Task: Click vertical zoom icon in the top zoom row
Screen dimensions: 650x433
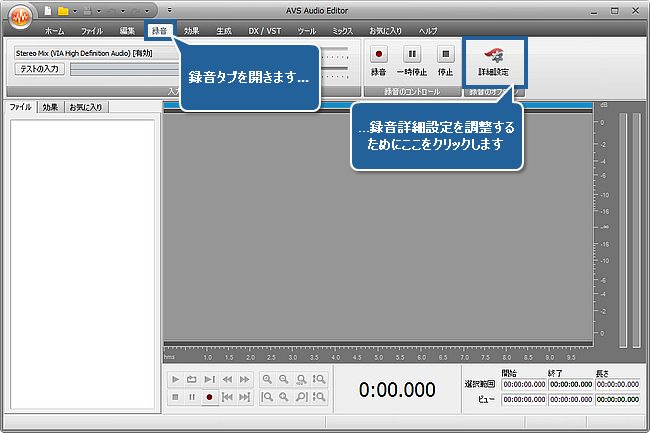Action: pyautogui.click(x=319, y=379)
